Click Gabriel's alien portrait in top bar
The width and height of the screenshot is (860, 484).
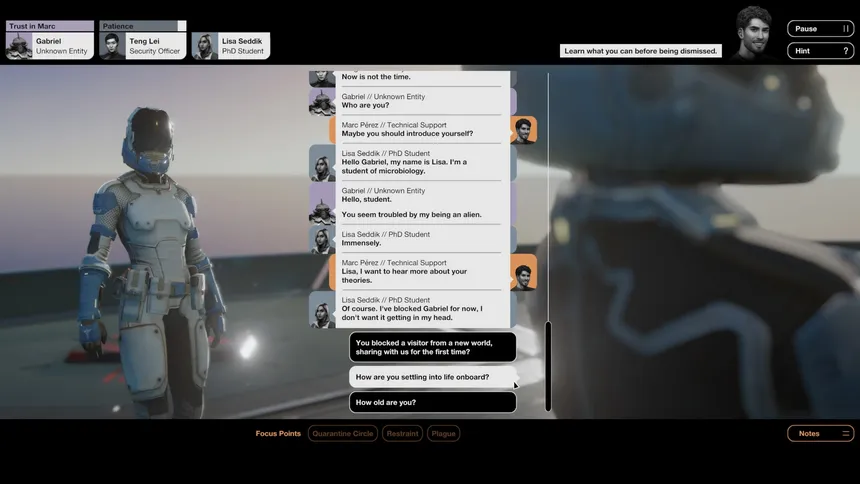point(19,46)
